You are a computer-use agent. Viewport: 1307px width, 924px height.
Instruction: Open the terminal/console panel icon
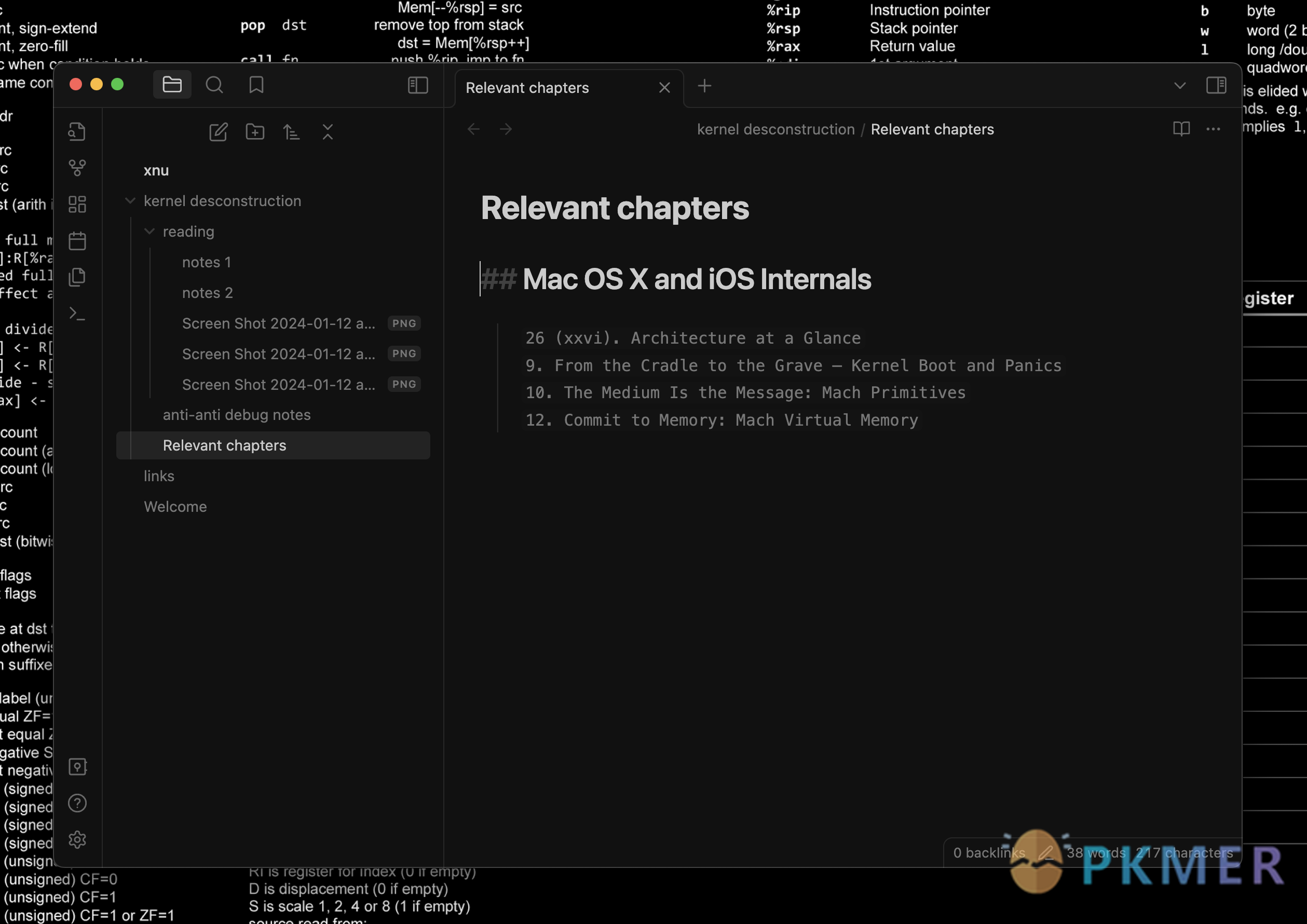coord(78,313)
